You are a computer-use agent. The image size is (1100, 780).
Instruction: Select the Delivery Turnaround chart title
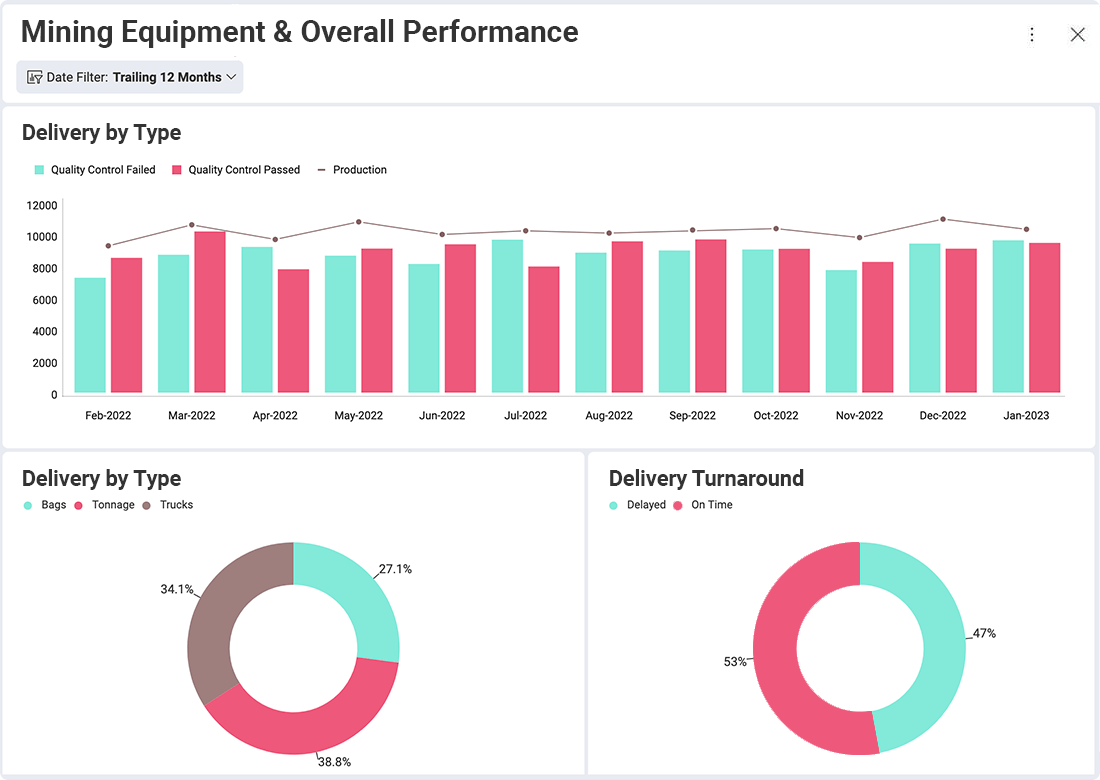point(706,479)
